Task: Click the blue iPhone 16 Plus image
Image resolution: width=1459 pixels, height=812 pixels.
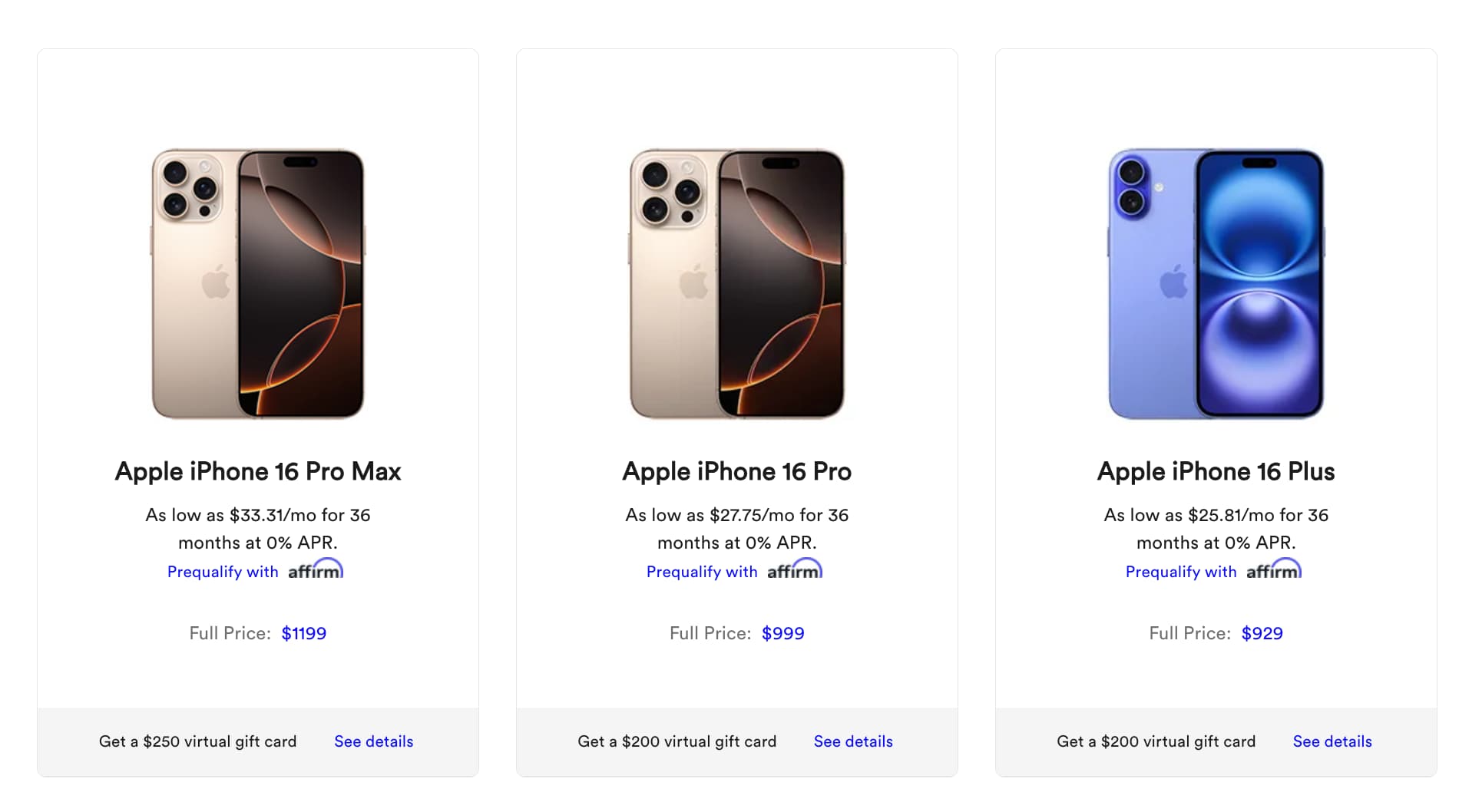Action: tap(1216, 284)
